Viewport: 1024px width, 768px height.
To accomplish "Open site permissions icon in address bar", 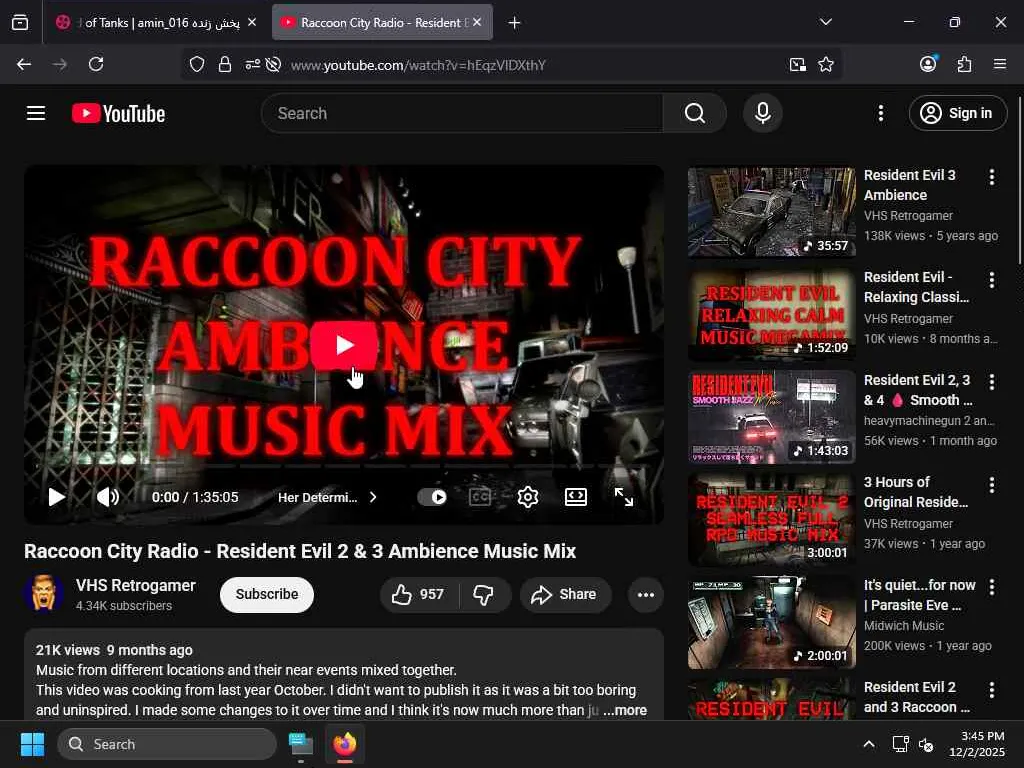I will coord(252,64).
